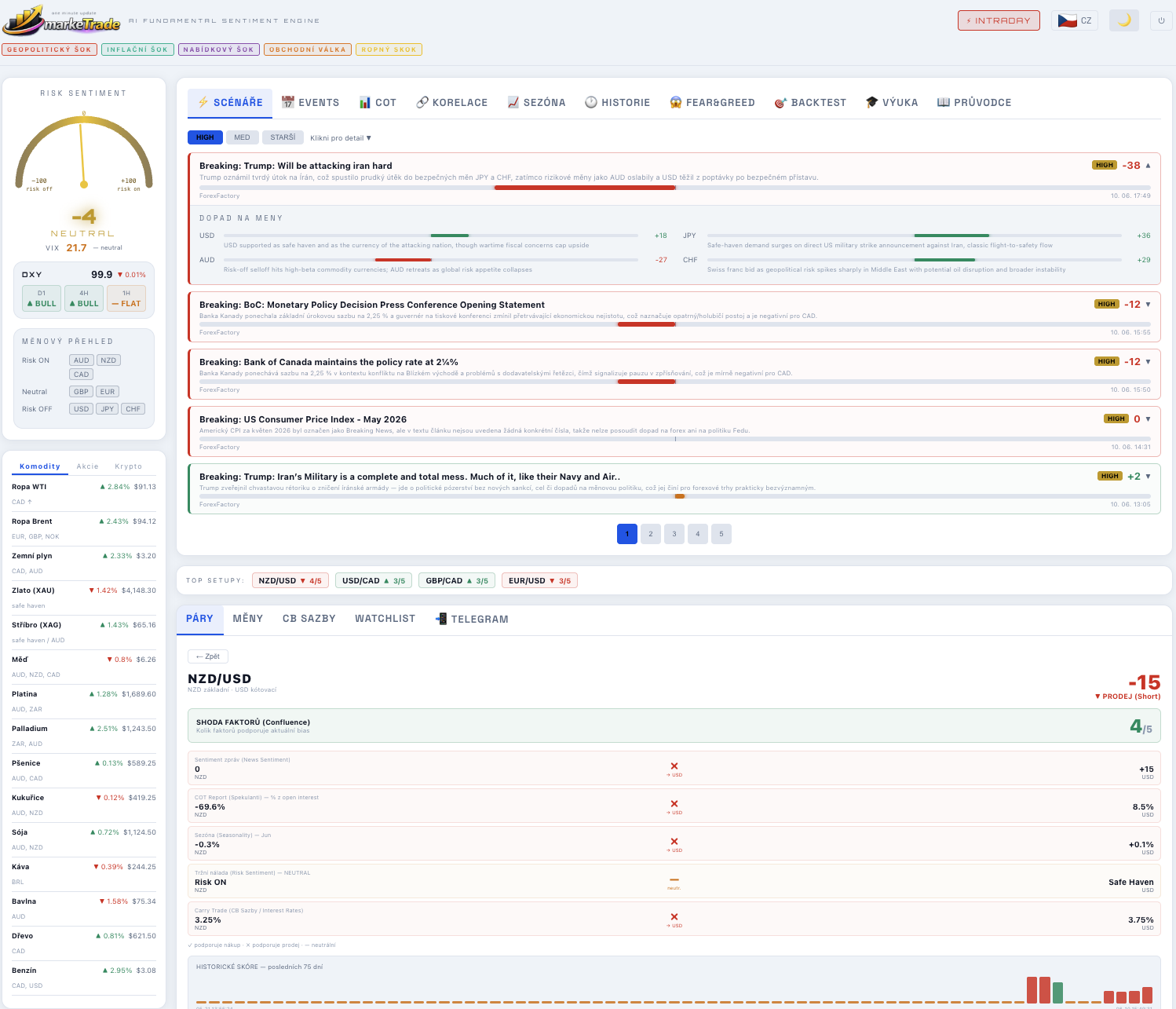This screenshot has height=1009, width=1176.
Task: Open USD/CAD top setup
Action: point(374,581)
